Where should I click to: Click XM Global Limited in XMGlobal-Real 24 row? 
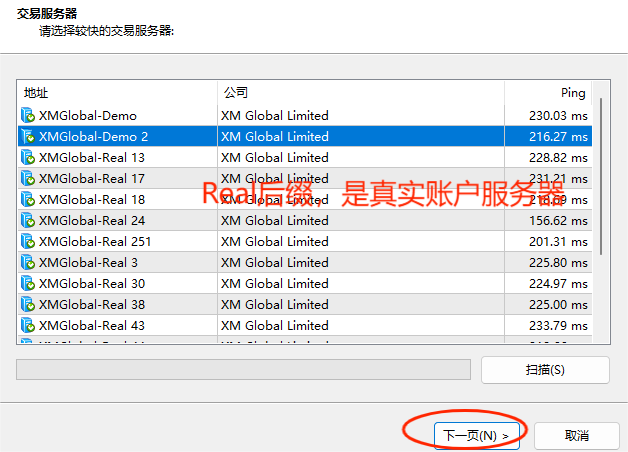pos(275,220)
